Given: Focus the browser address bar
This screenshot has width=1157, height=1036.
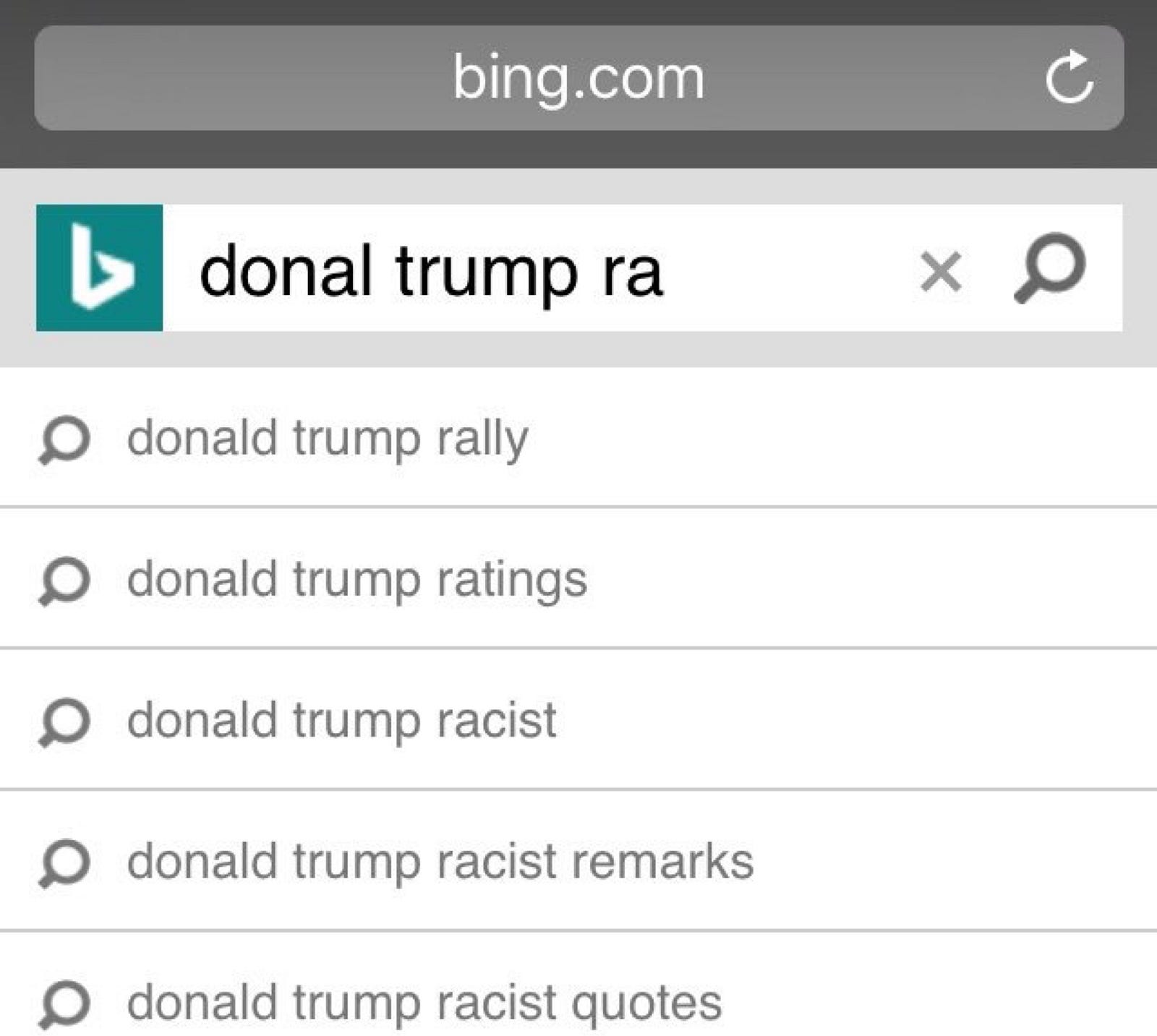Looking at the screenshot, I should [578, 78].
